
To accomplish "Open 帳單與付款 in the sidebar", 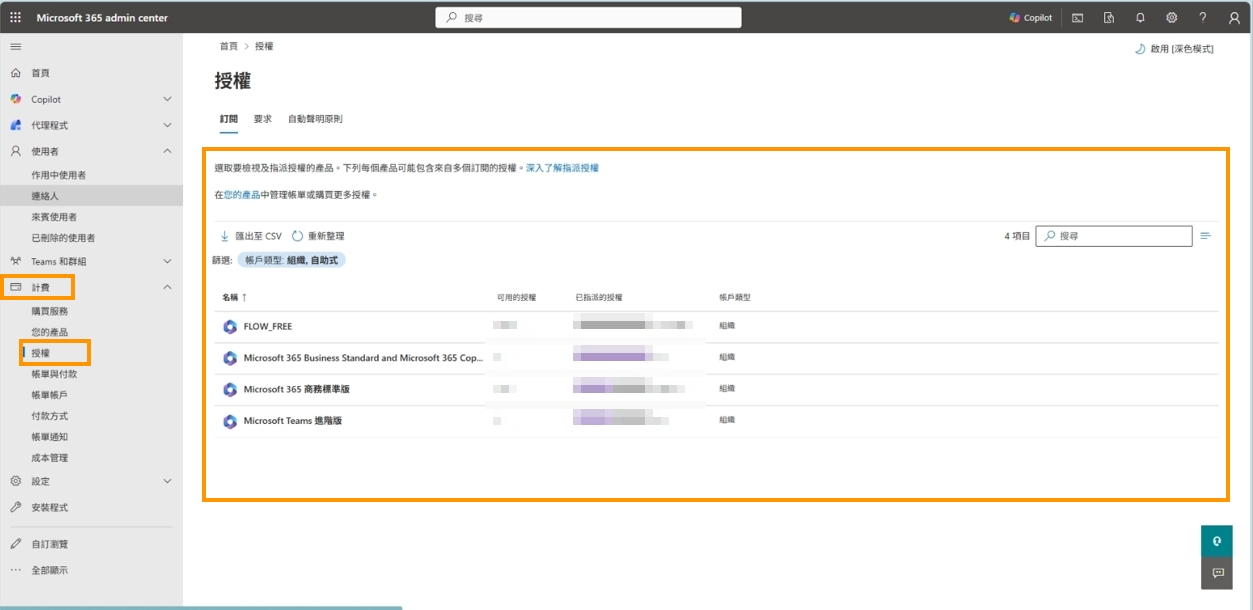I will (54, 373).
